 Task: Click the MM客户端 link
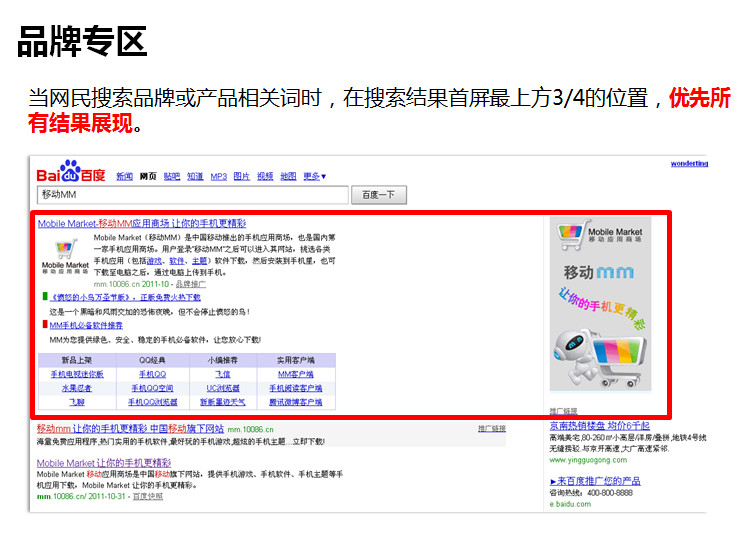[296, 374]
